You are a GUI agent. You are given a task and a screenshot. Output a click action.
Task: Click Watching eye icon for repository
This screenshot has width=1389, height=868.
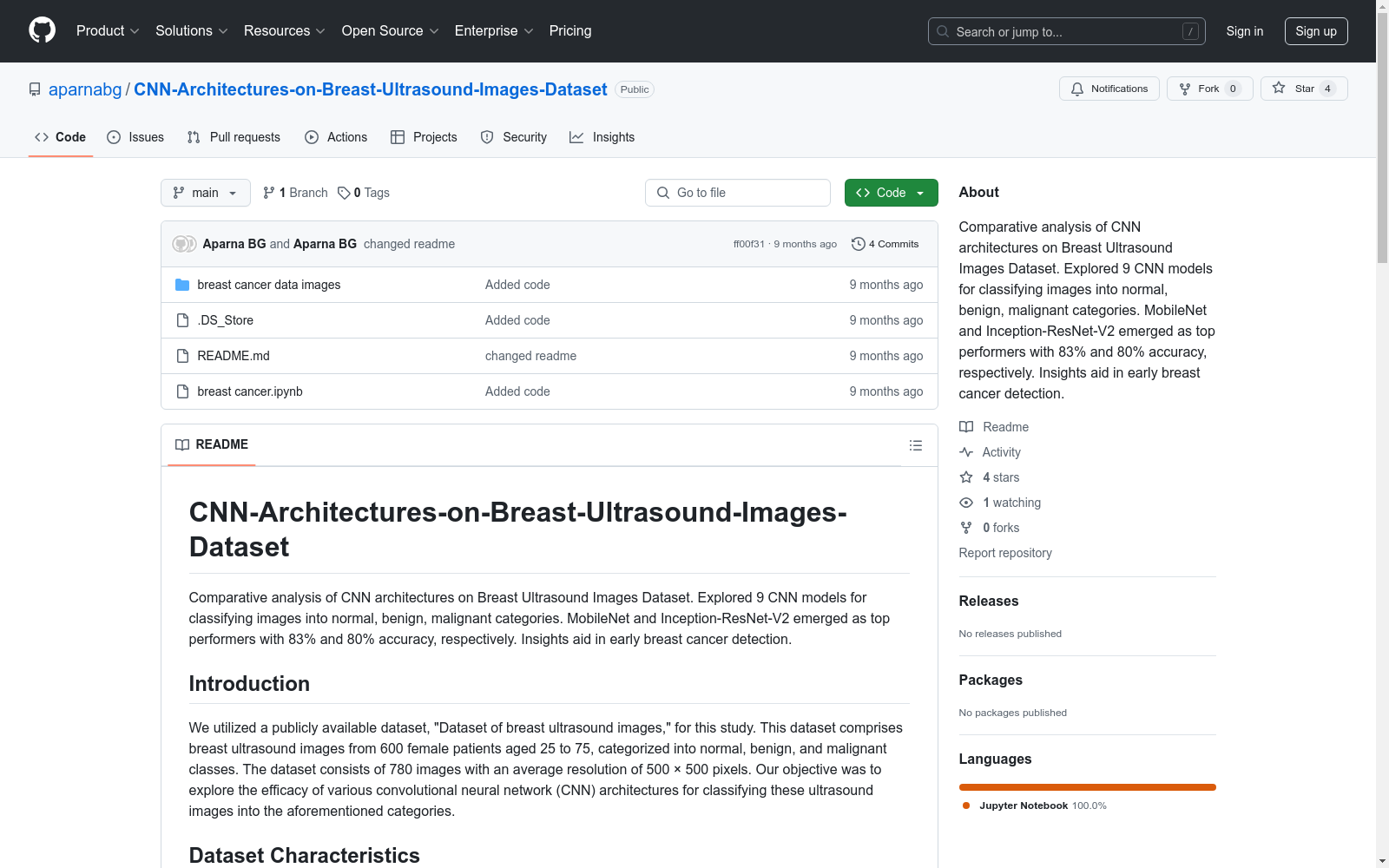tap(965, 503)
